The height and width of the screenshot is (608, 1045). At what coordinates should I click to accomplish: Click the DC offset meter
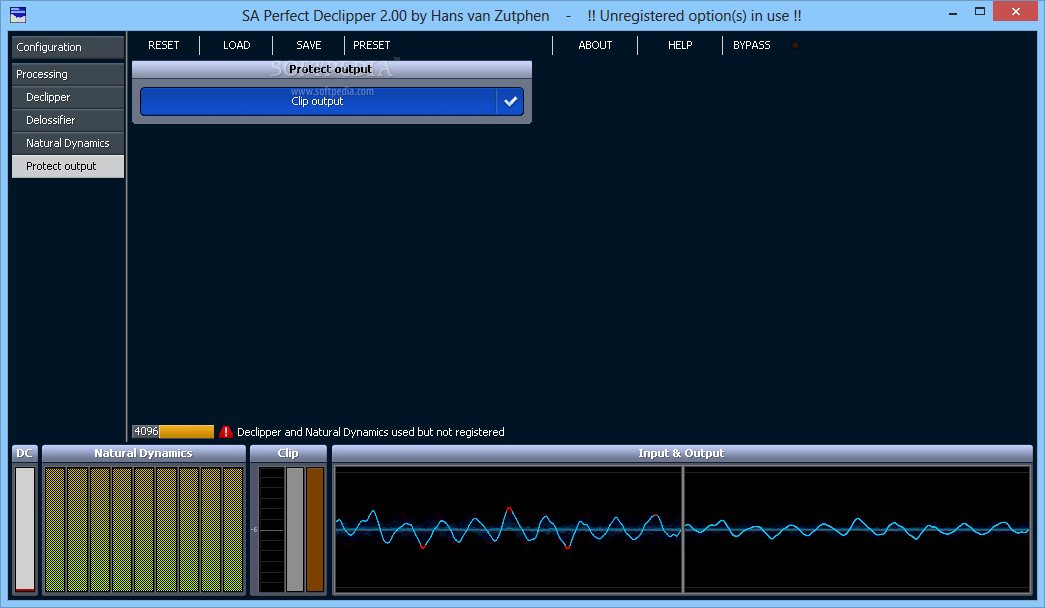pos(25,529)
